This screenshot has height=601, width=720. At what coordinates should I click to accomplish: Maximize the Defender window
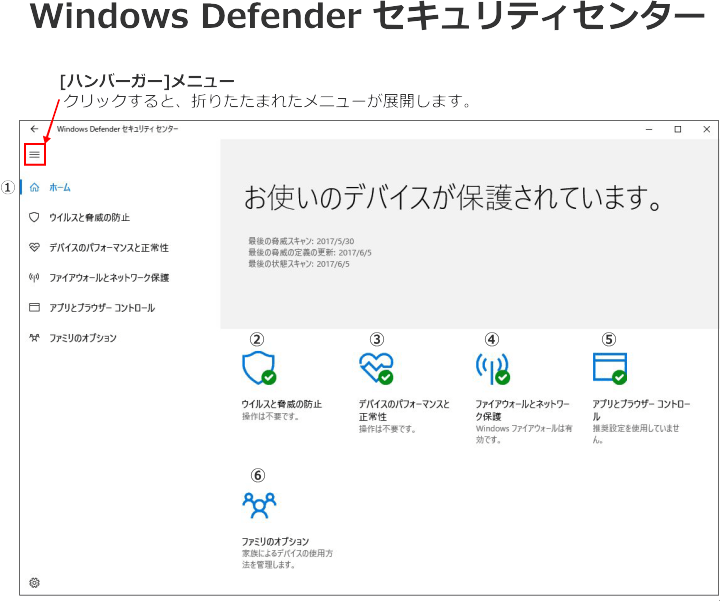pos(678,129)
